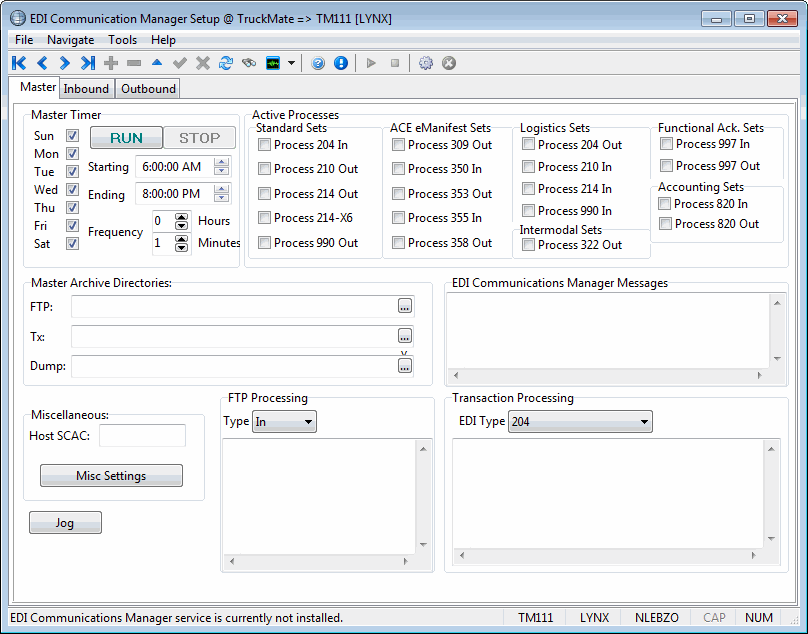Screen dimensions: 808x634
Task: Go to the first record arrow
Action: (19, 63)
